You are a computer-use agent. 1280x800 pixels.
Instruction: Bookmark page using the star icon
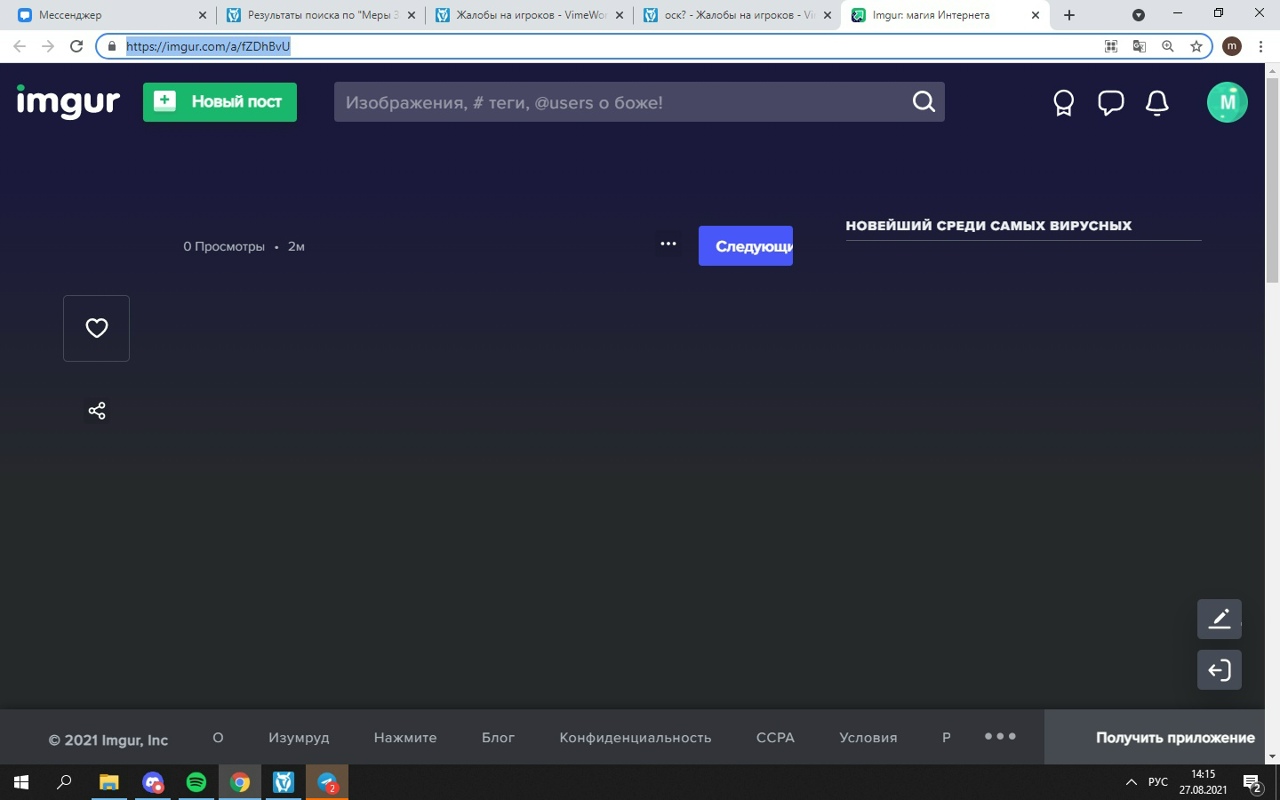1196,46
